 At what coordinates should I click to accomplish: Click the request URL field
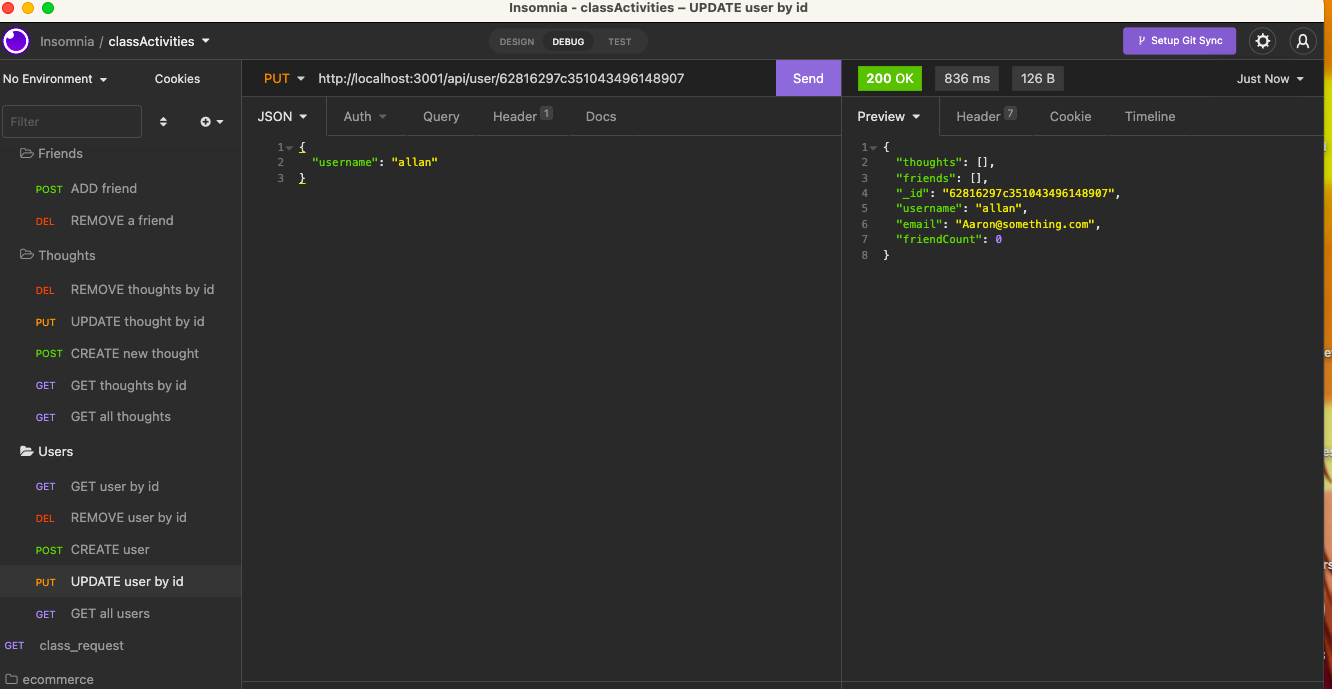(541, 78)
